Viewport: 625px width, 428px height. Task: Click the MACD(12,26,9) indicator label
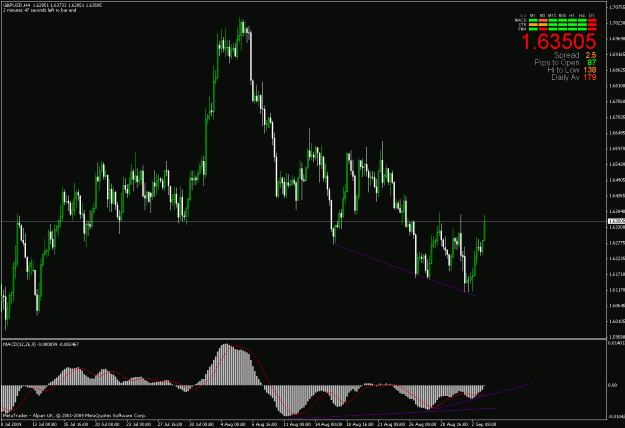(41, 344)
